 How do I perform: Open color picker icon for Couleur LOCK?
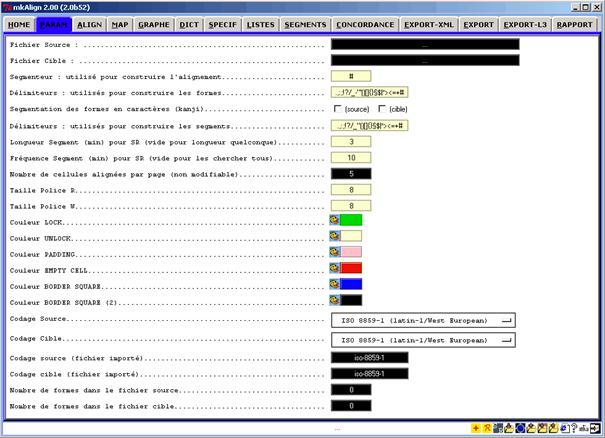[x=335, y=220]
